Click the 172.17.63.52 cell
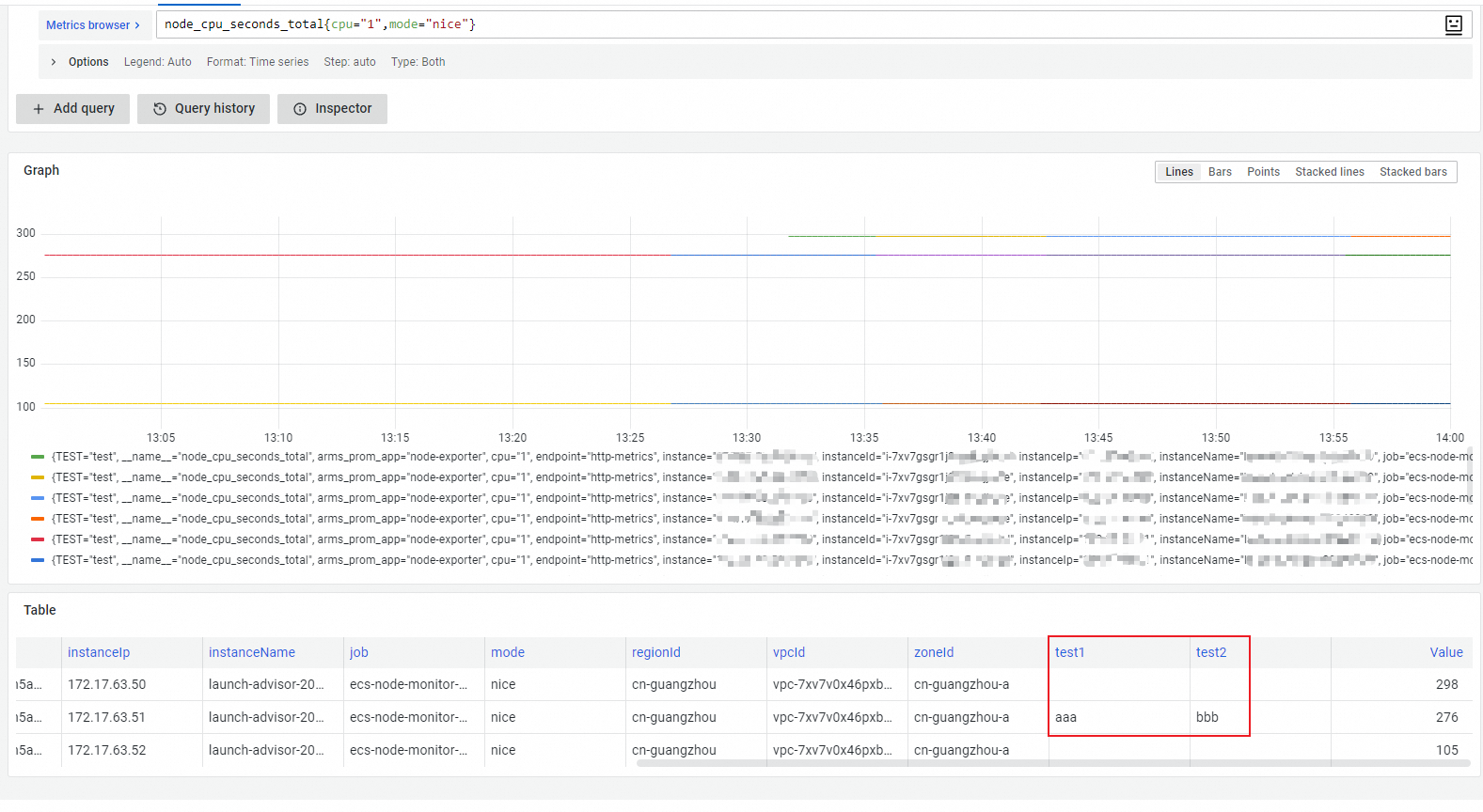The image size is (1483, 812). pos(132,750)
